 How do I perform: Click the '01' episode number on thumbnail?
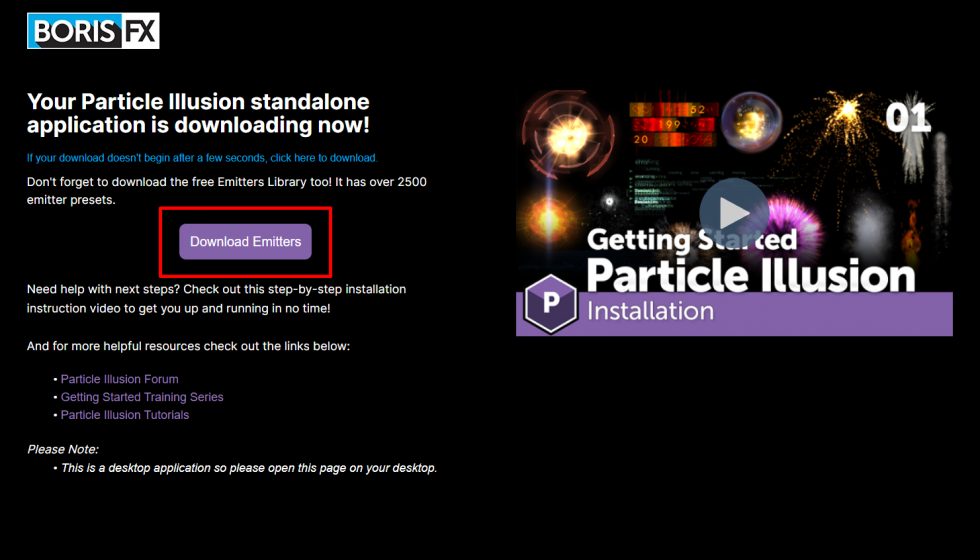click(x=908, y=117)
